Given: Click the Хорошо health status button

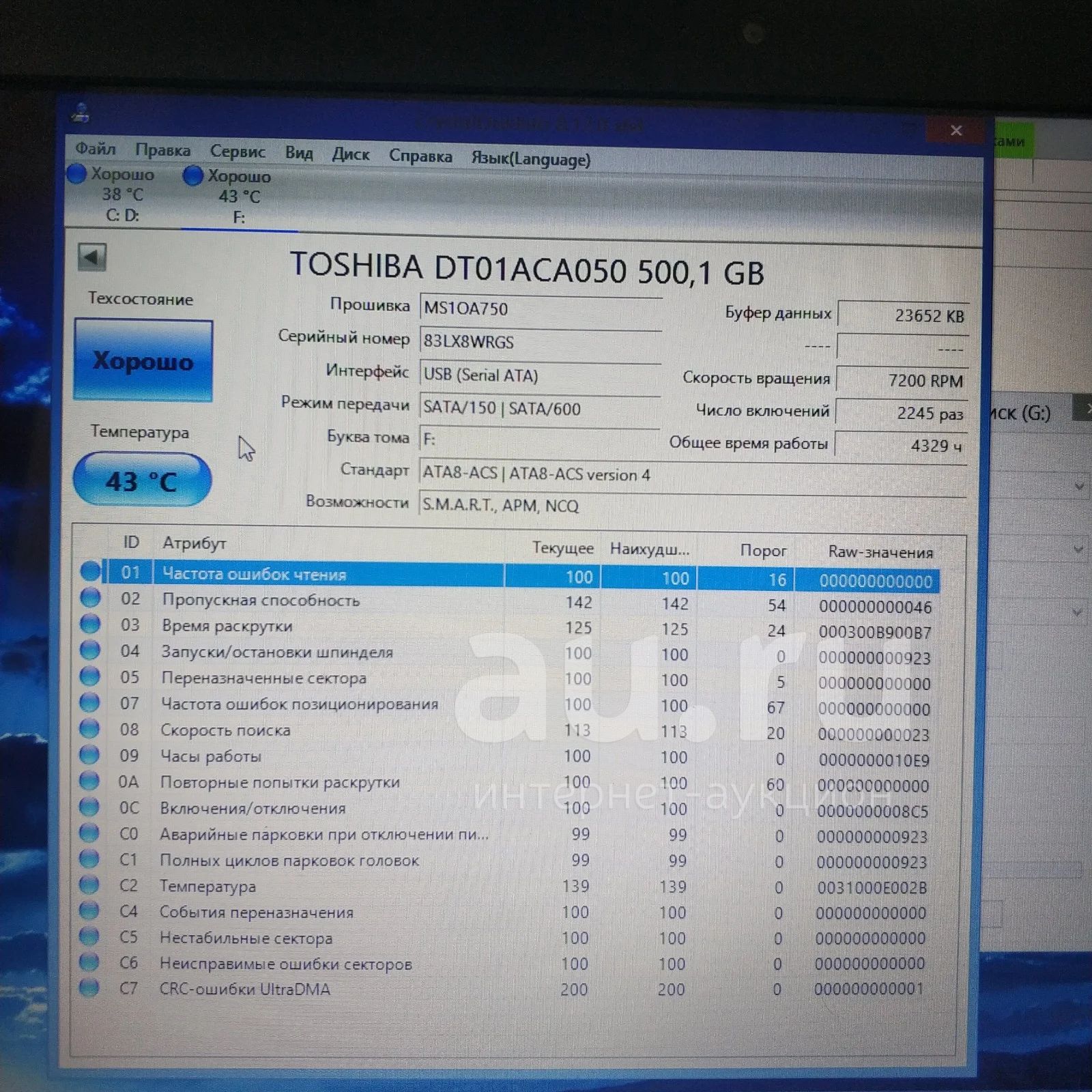Looking at the screenshot, I should click(143, 360).
